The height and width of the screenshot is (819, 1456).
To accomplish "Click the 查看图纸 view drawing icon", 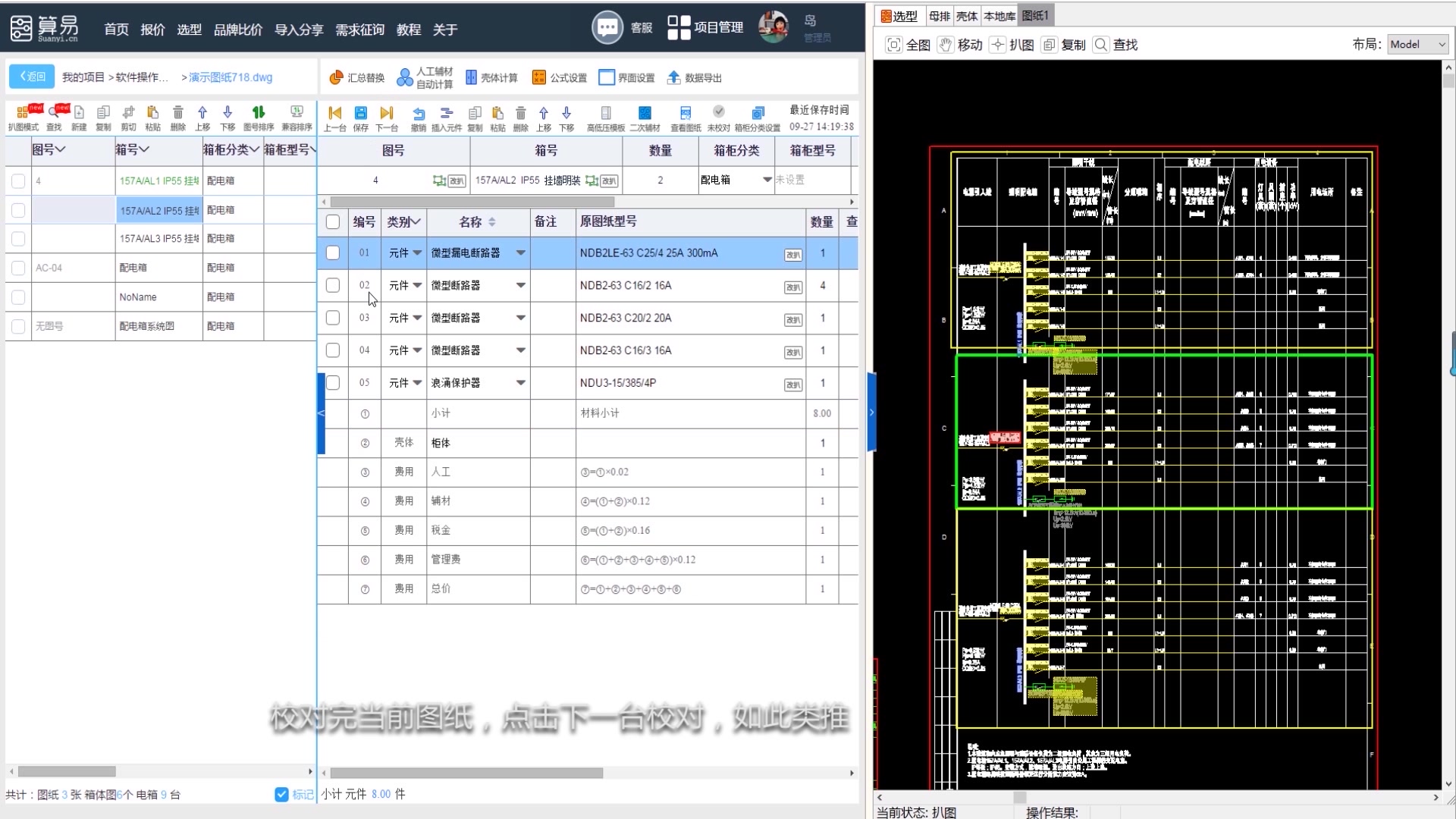I will [686, 114].
